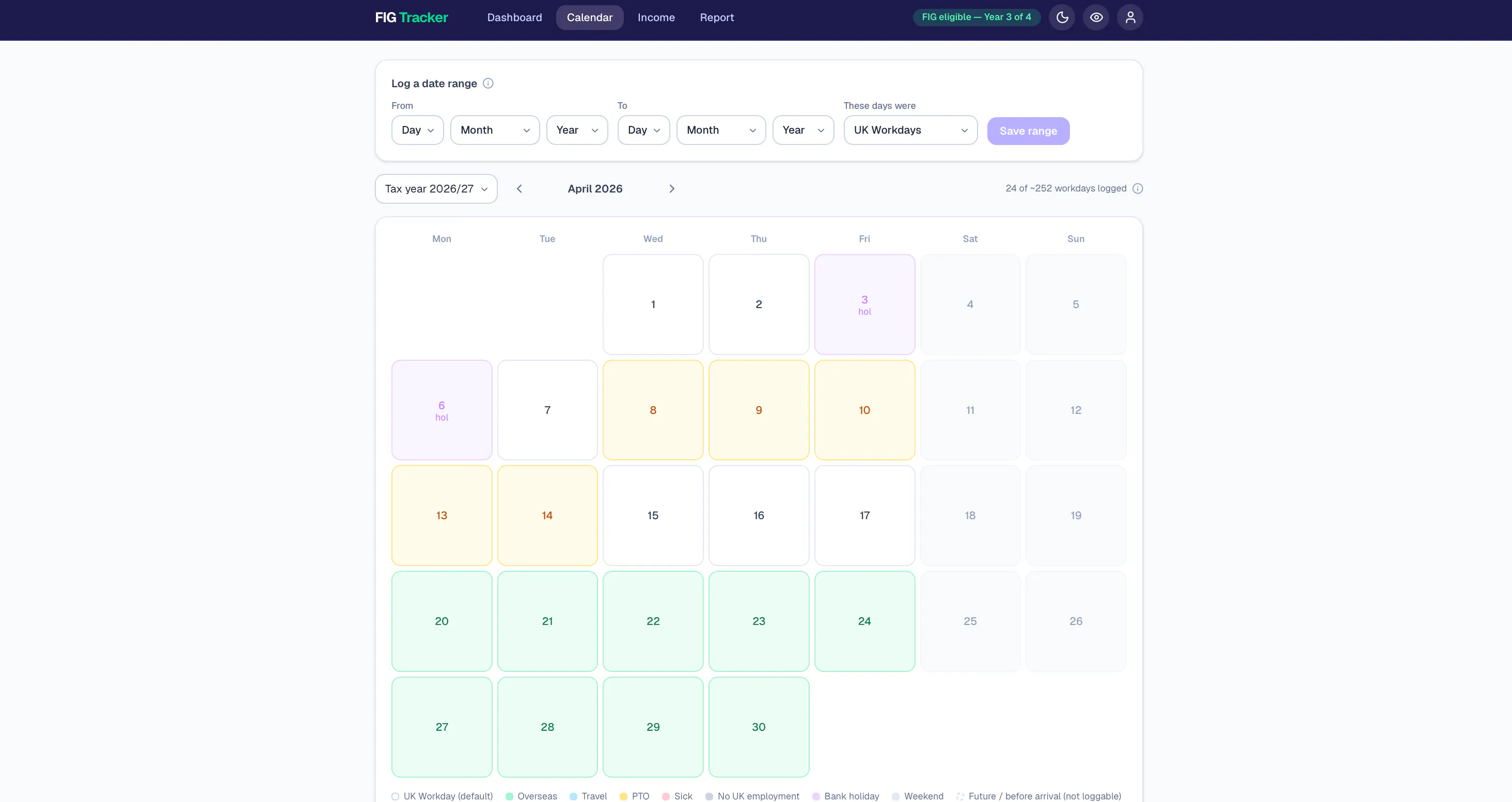Click the April 2026 month heading
The height and width of the screenshot is (802, 1512).
594,189
